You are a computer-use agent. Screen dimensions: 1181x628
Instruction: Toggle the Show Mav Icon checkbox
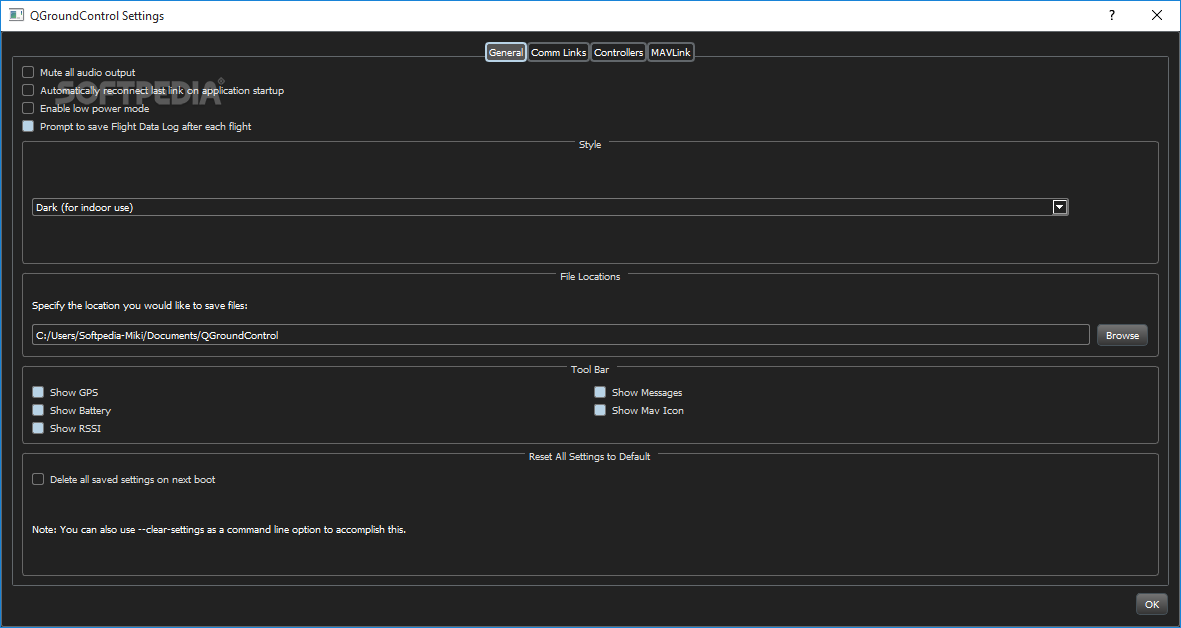click(x=600, y=410)
